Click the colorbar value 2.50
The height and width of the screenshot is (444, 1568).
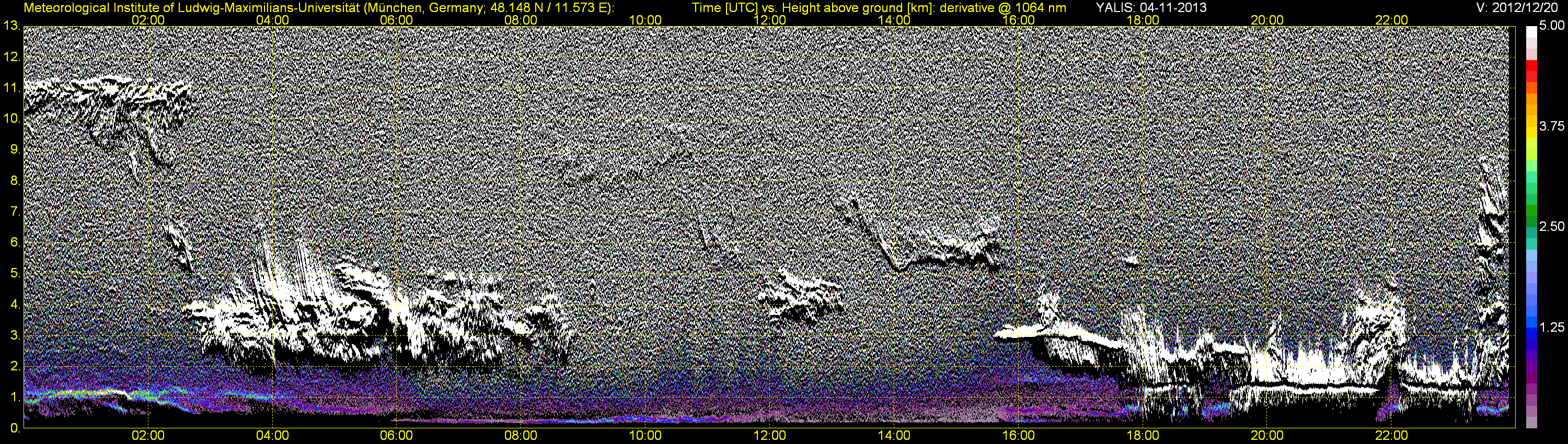pyautogui.click(x=1552, y=226)
